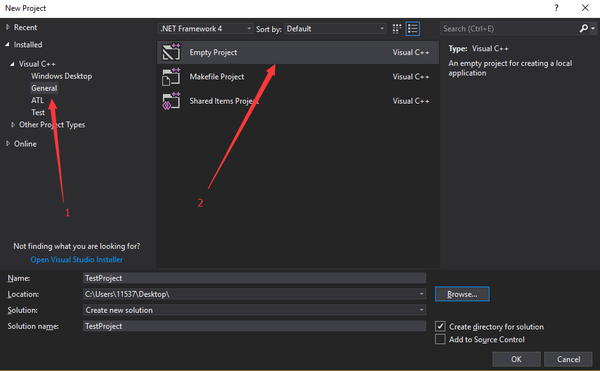Toggle Create directory for solution checkbox
The image size is (600, 371).
point(440,326)
